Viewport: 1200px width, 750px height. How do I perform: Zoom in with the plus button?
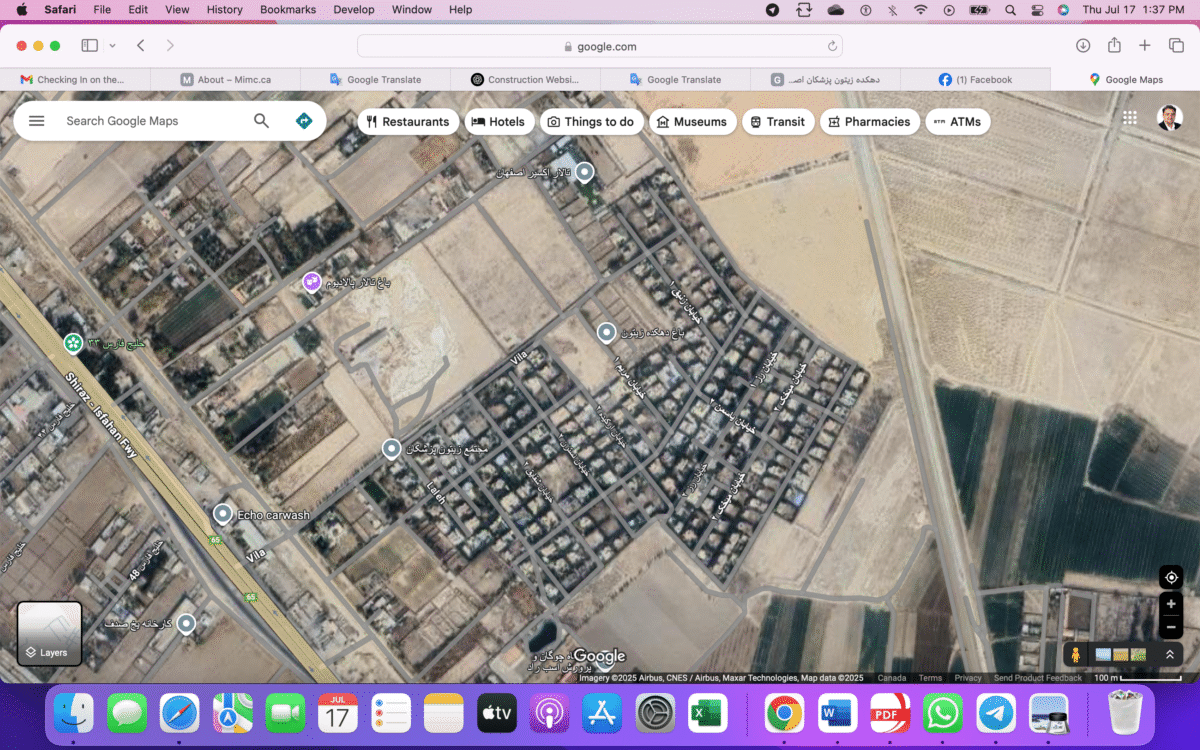pos(1171,604)
